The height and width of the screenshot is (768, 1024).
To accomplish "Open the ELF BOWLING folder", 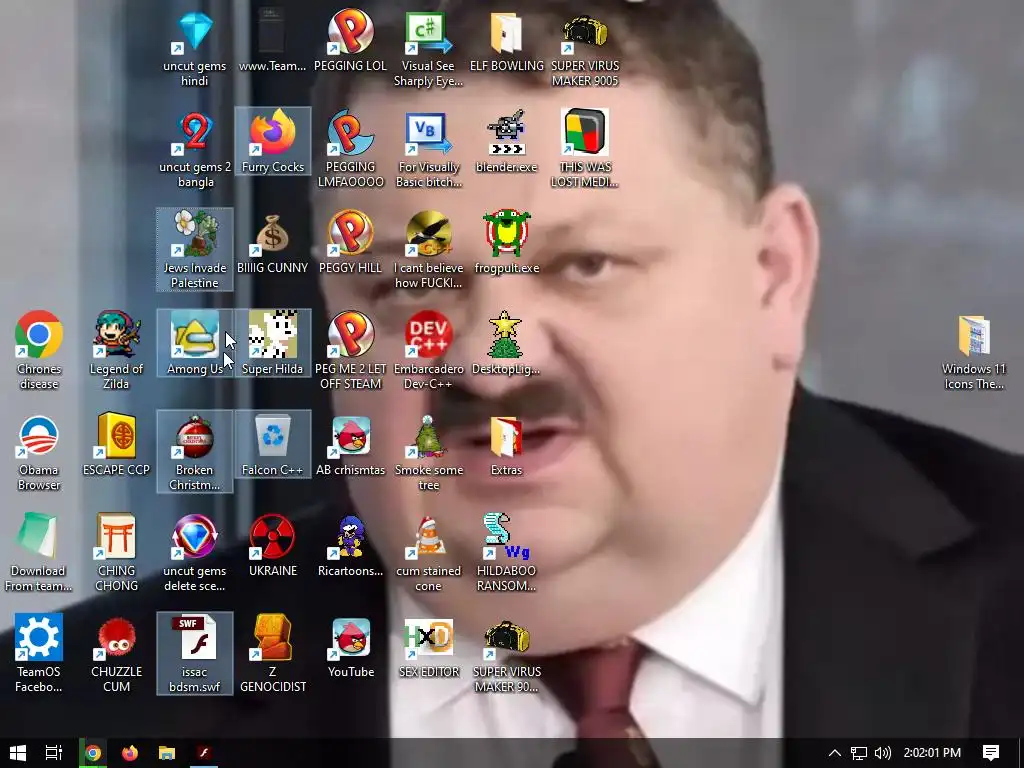I will coord(507,41).
